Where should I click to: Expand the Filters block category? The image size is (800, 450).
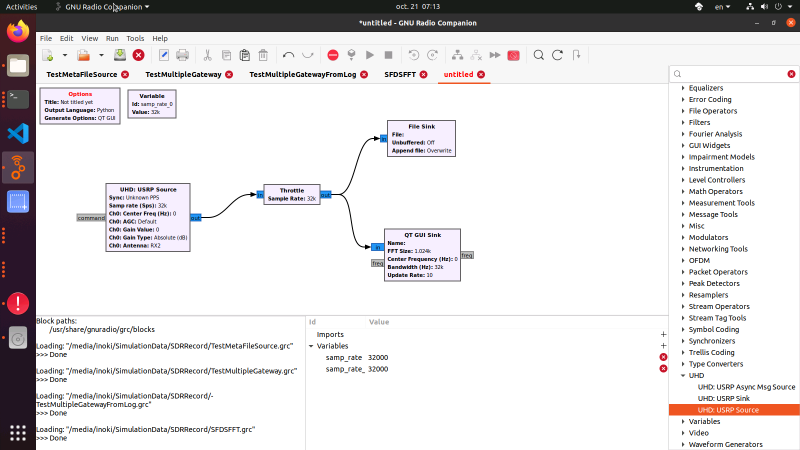[x=683, y=122]
